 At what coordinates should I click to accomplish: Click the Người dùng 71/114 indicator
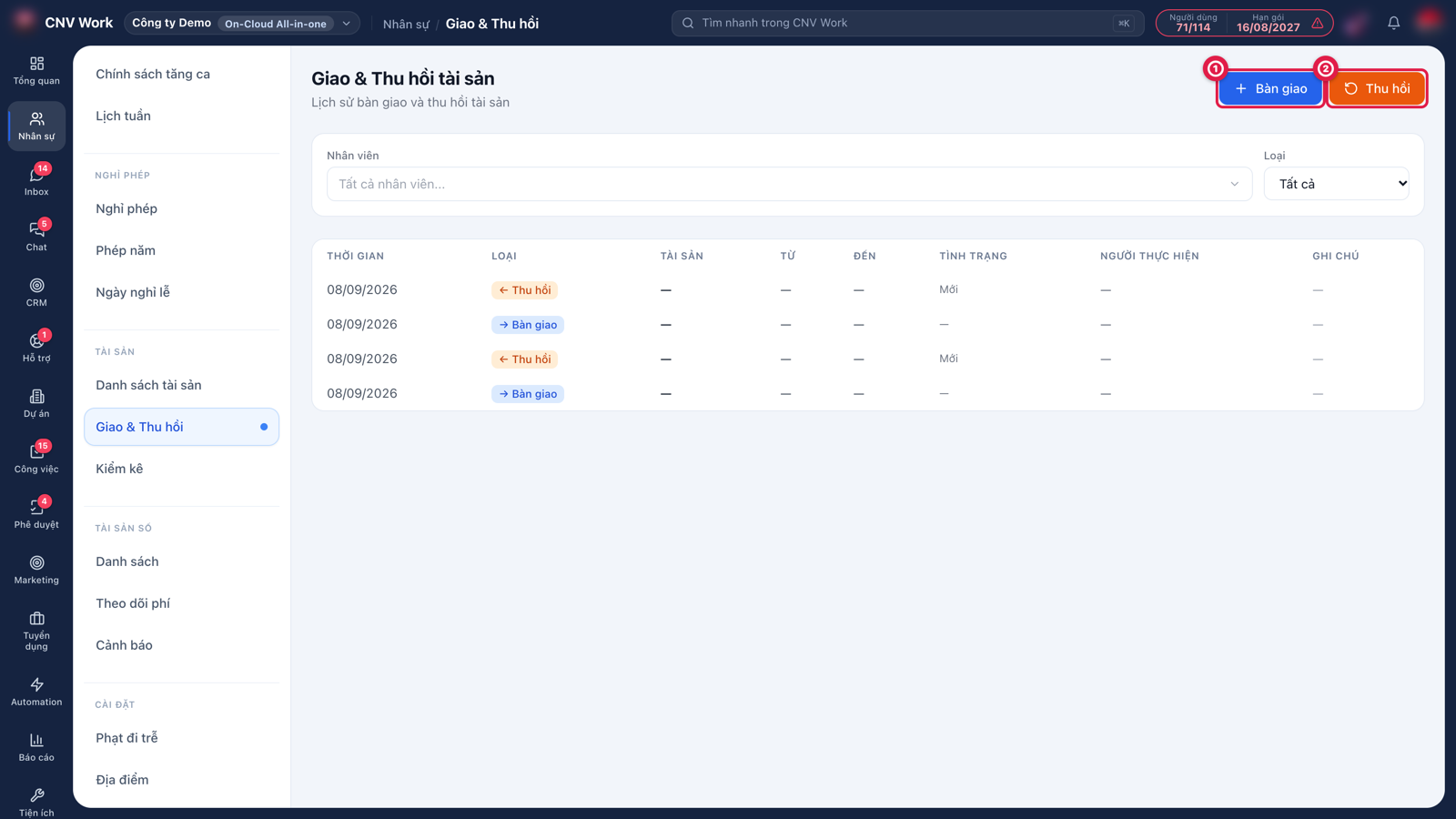1193,23
